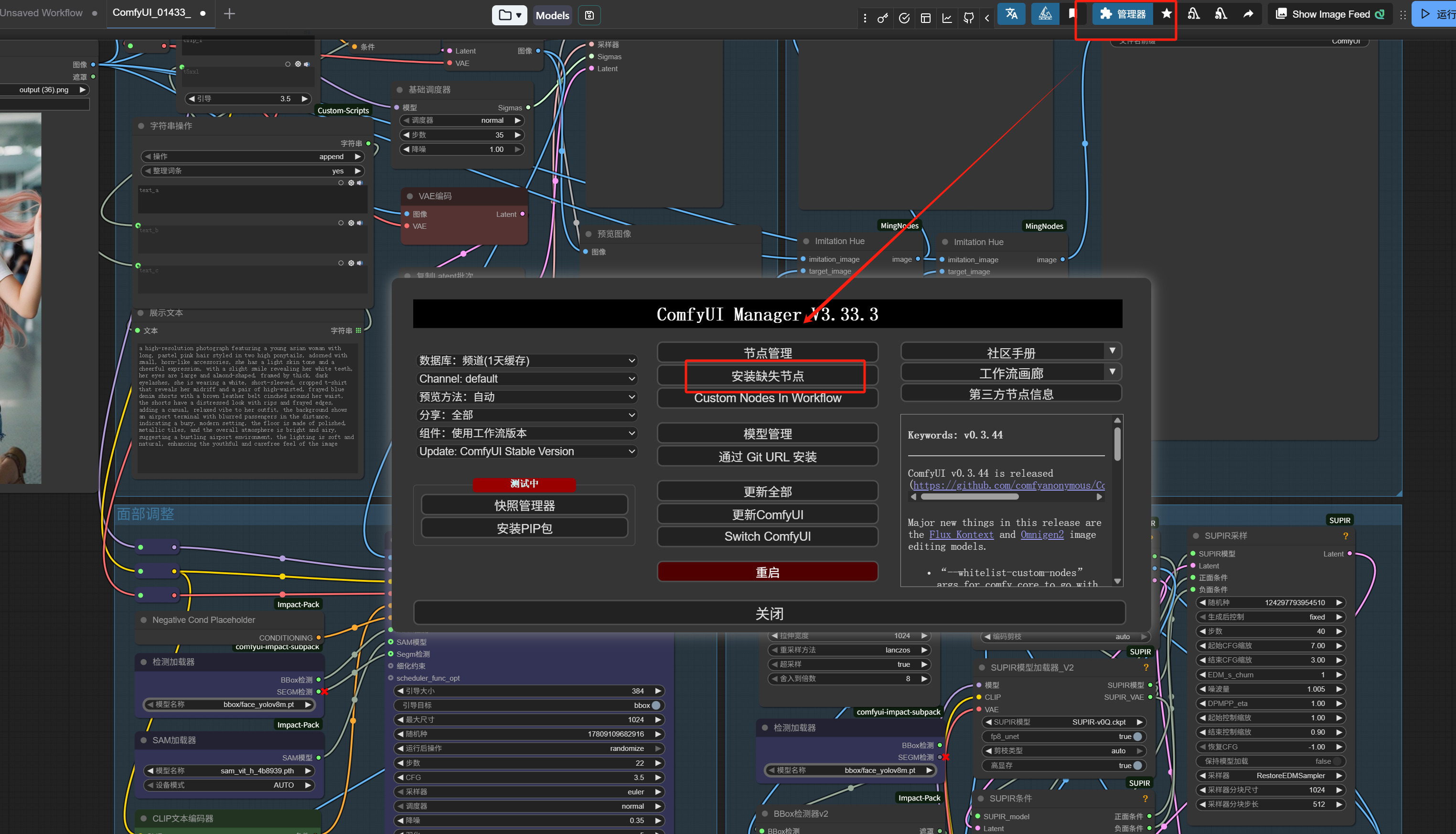The height and width of the screenshot is (834, 1456).
Task: Click the key icon in top toolbar
Action: (883, 18)
